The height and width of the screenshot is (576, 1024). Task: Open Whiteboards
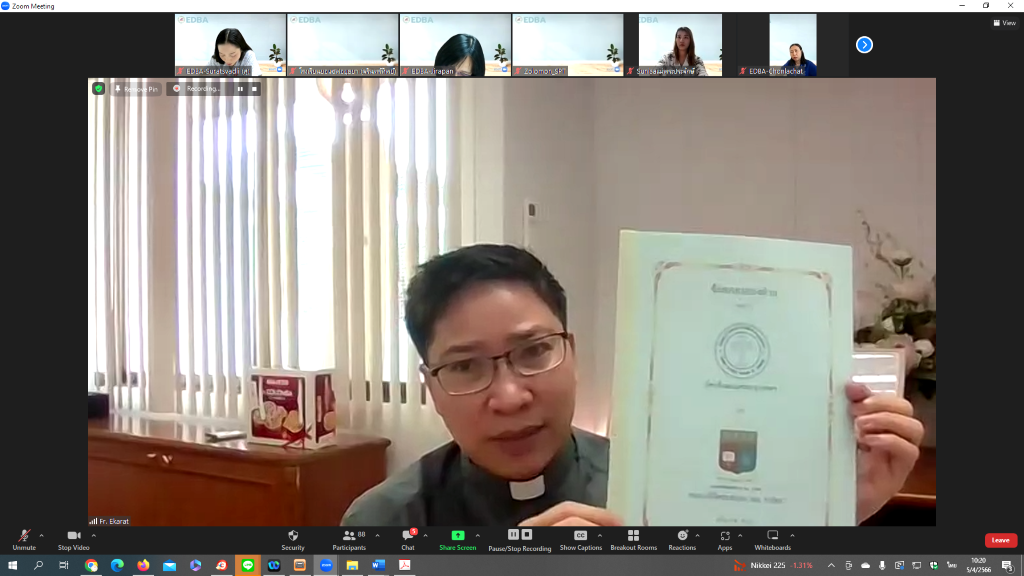[x=773, y=539]
